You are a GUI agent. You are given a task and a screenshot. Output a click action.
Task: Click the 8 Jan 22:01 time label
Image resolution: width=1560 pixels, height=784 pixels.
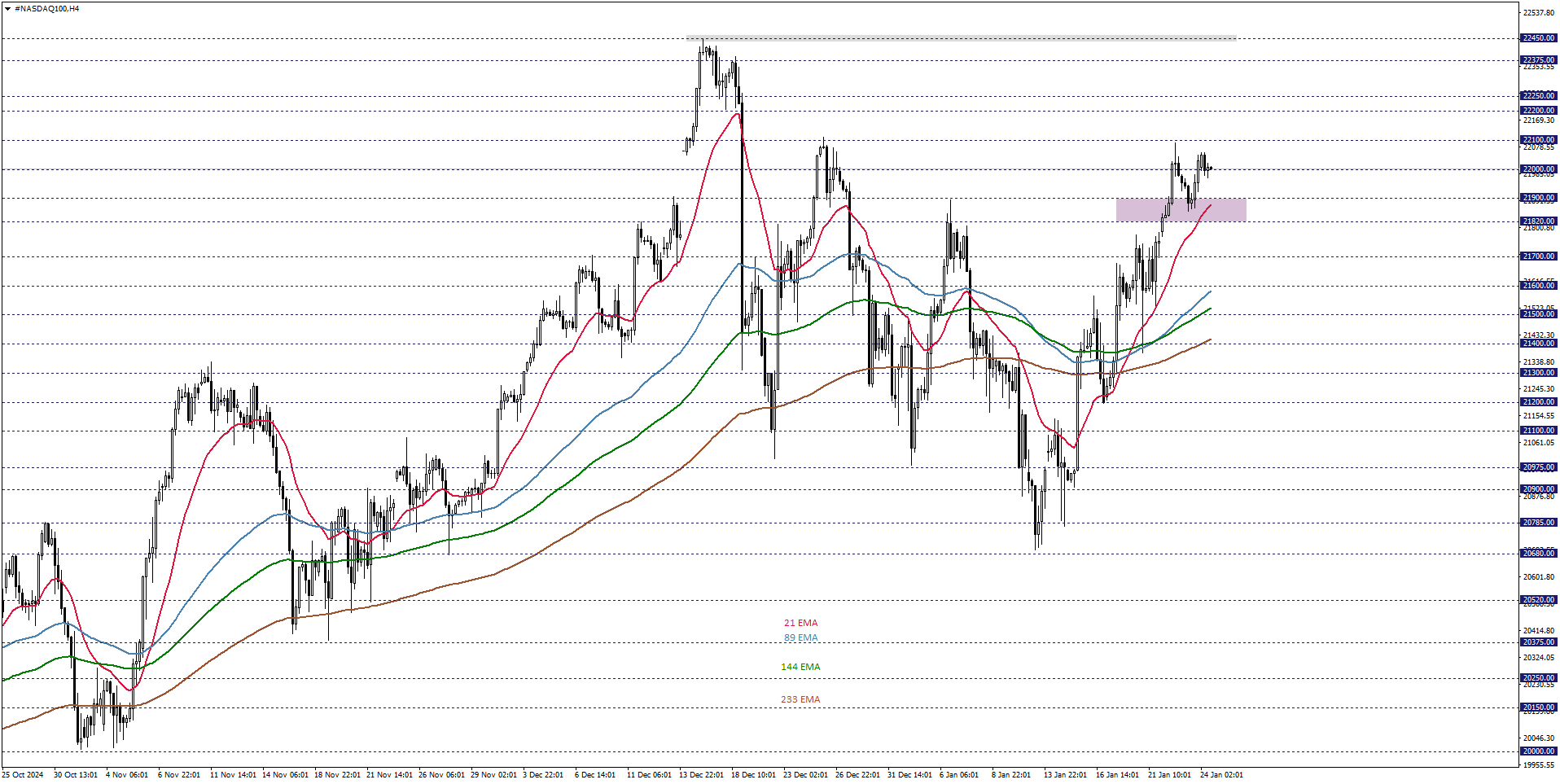(1011, 775)
